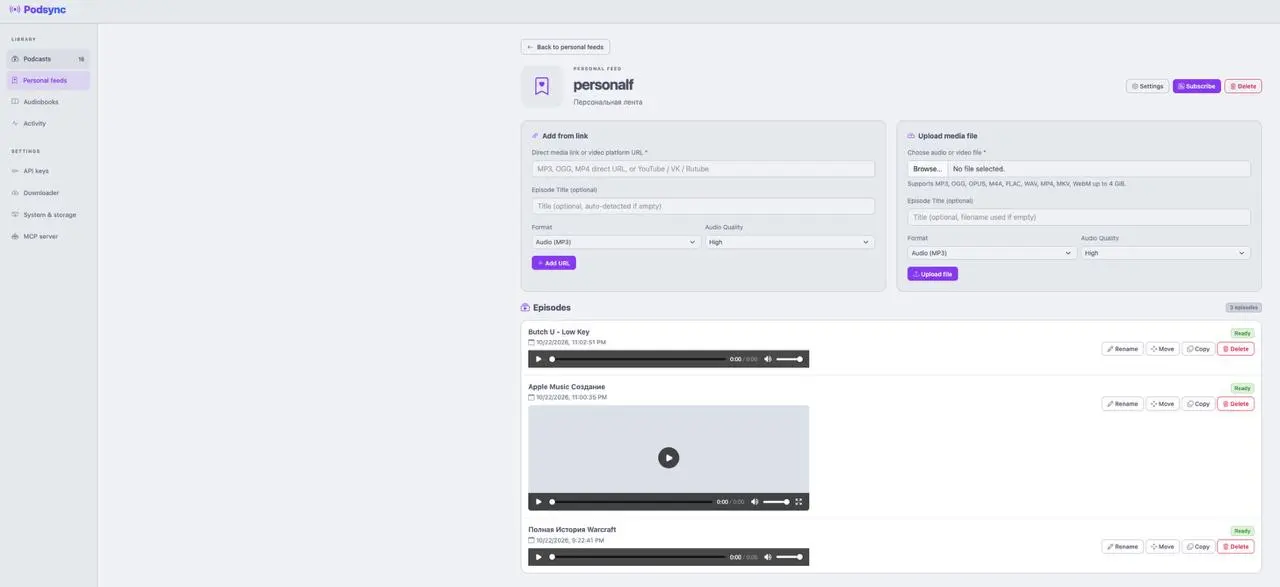
Task: Click the Episodes heading icon
Action: (x=525, y=308)
